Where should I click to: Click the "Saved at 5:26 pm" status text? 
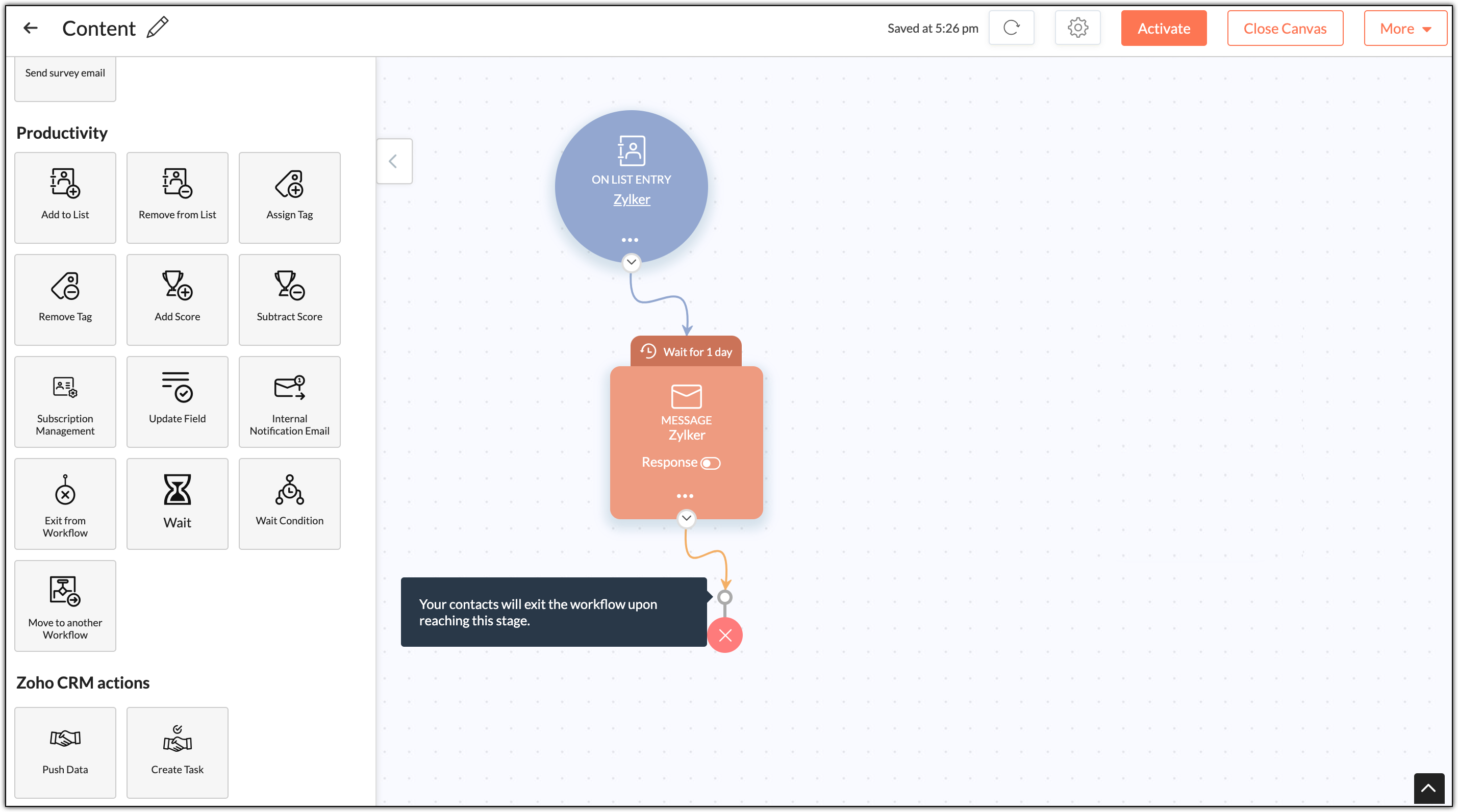point(933,28)
